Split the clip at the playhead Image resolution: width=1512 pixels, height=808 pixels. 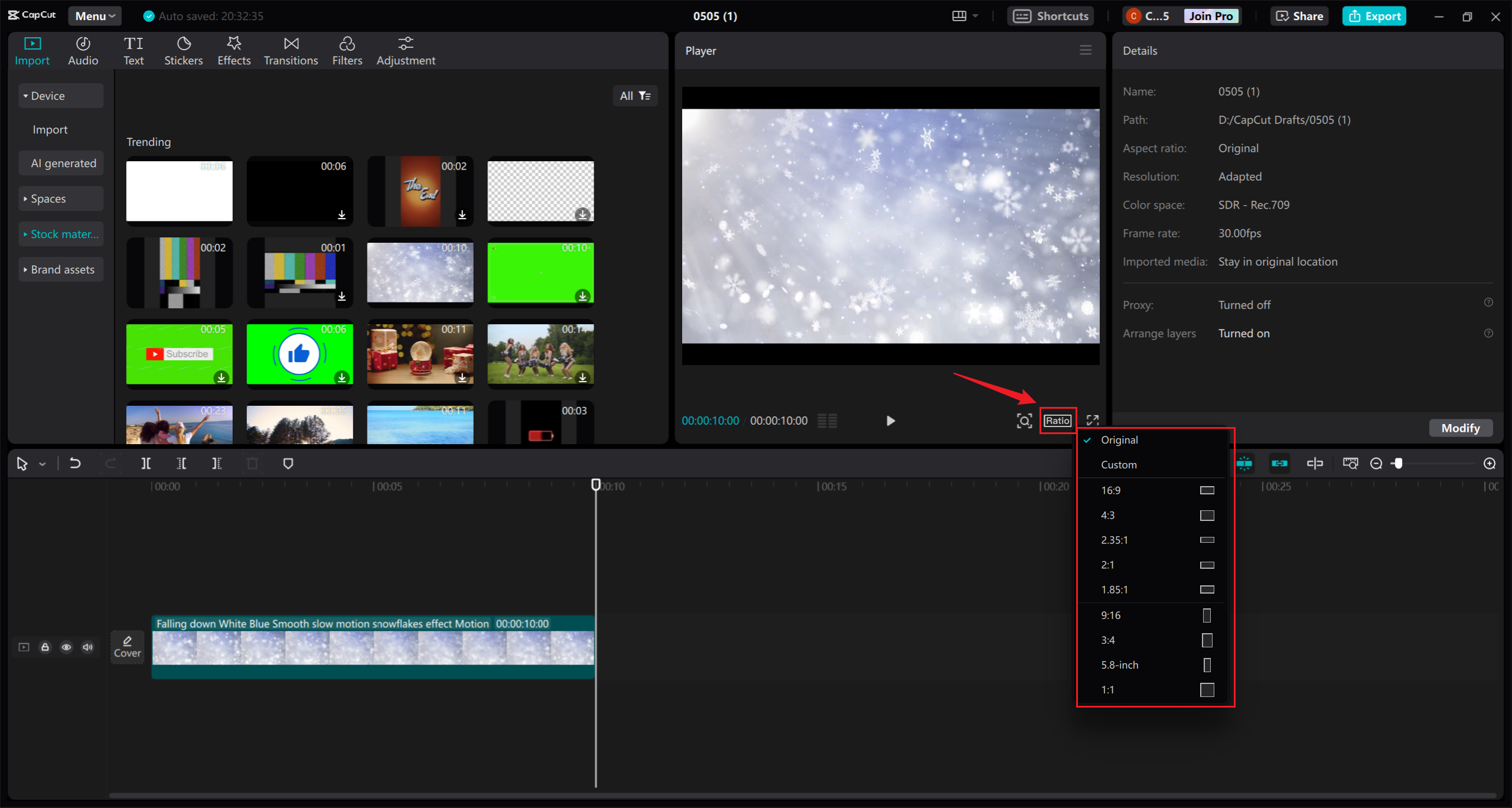pyautogui.click(x=146, y=463)
